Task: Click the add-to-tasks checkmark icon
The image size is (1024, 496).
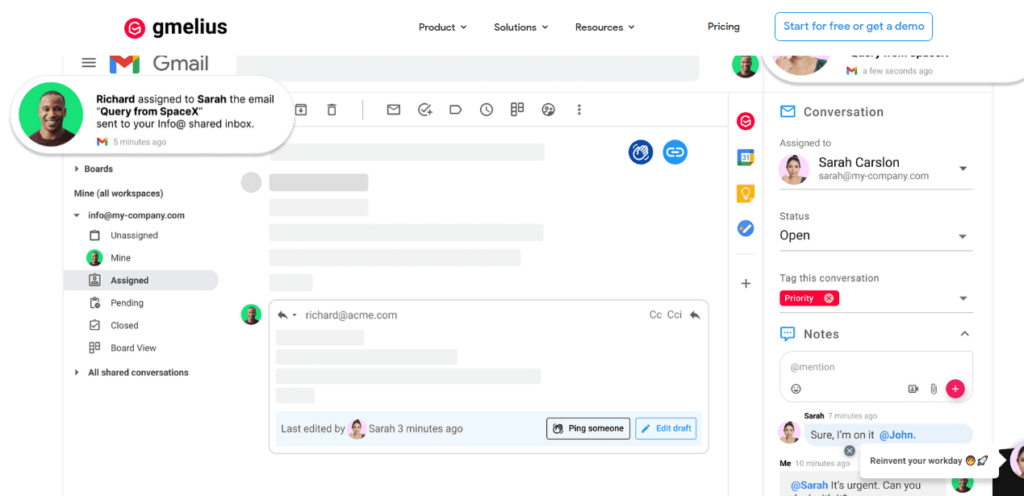Action: (425, 110)
